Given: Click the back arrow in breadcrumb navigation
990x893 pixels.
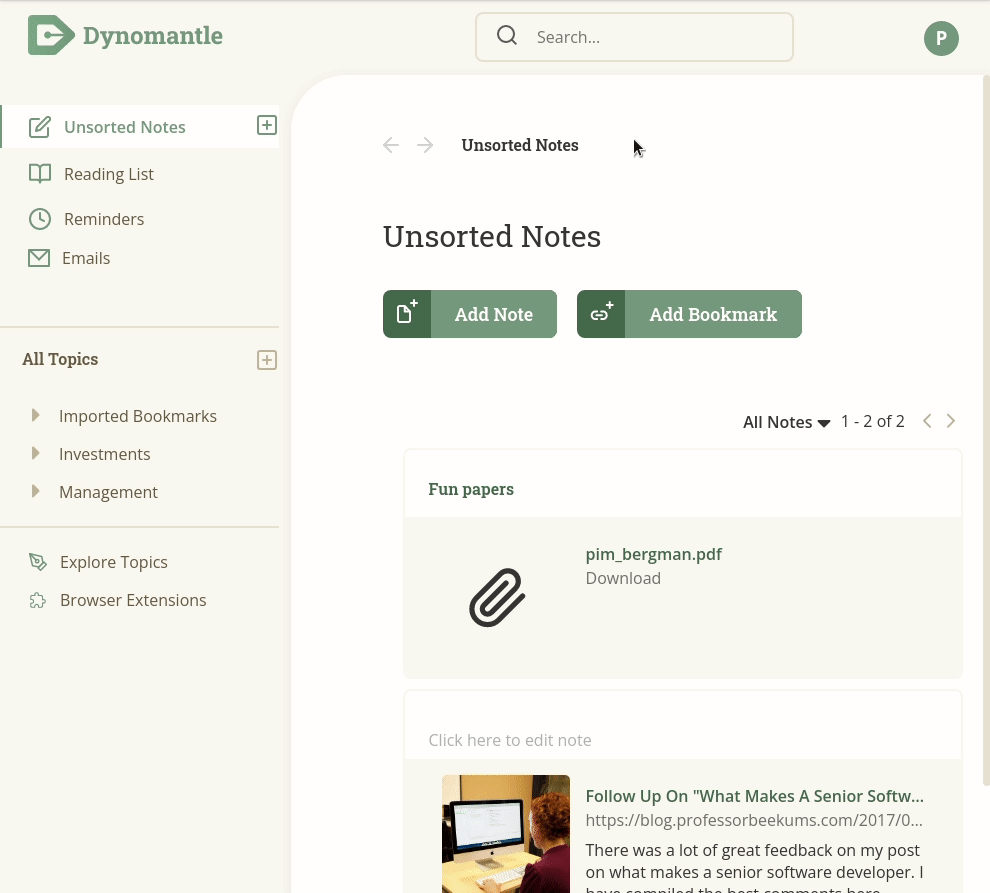Looking at the screenshot, I should pos(391,145).
